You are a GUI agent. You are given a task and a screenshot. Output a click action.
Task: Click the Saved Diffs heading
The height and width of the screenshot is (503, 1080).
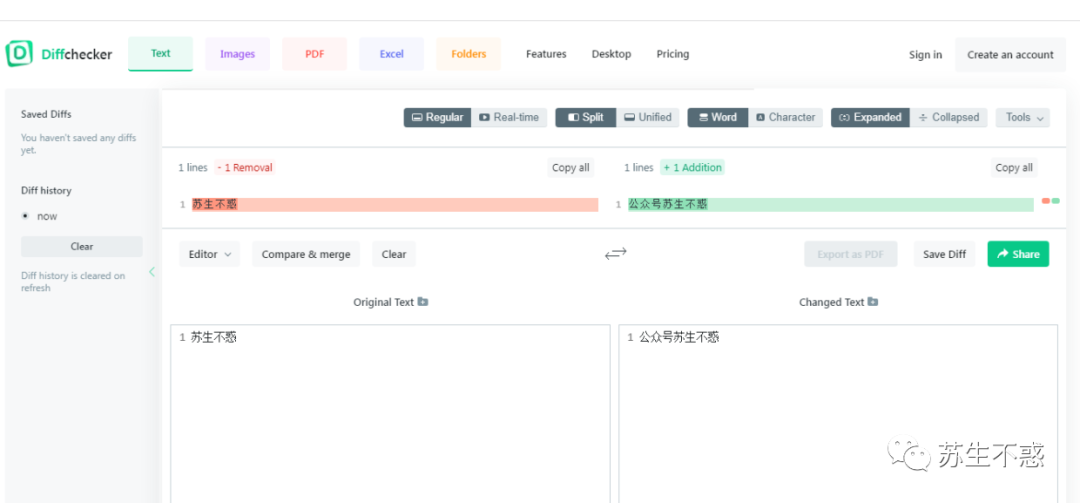pos(46,114)
